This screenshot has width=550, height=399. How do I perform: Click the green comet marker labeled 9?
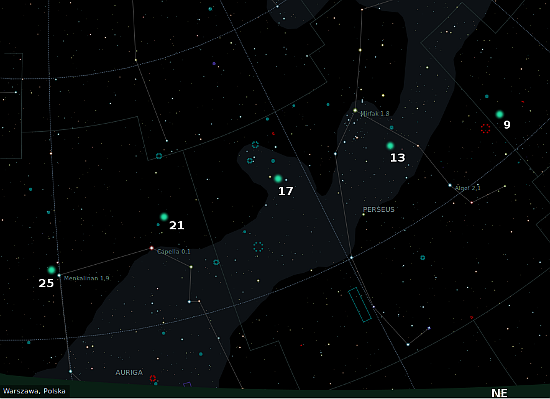click(x=499, y=114)
